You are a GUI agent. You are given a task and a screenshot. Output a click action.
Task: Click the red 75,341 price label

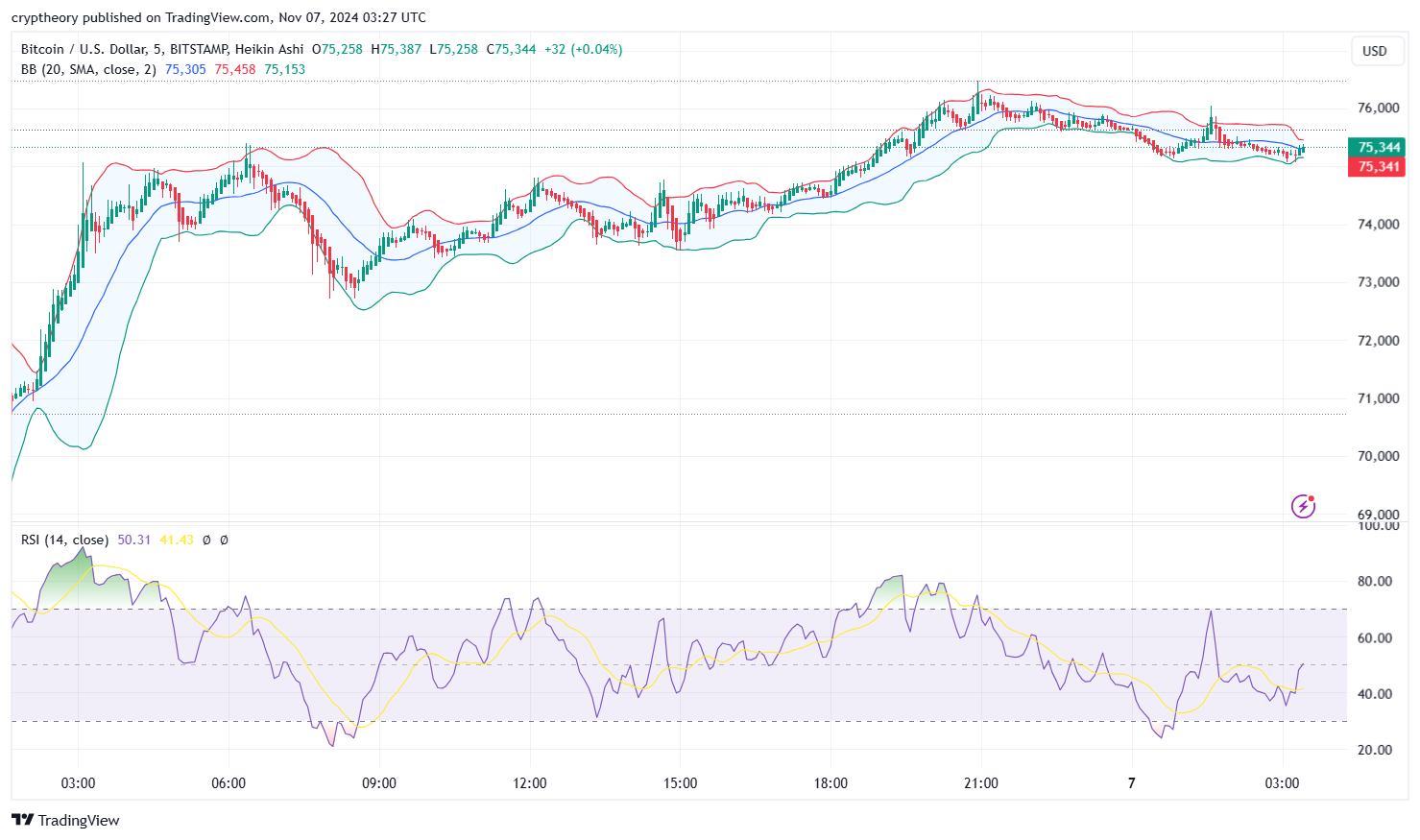tap(1378, 166)
